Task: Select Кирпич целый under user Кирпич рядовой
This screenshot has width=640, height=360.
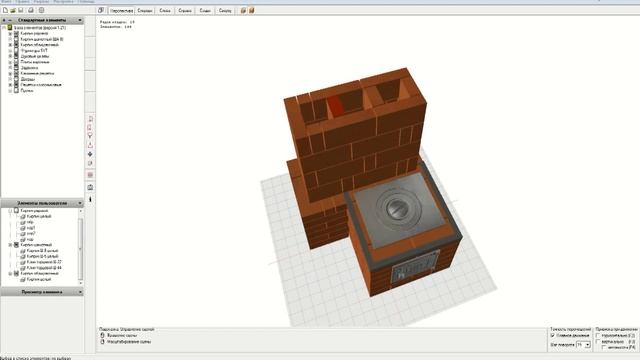Action: coord(39,216)
